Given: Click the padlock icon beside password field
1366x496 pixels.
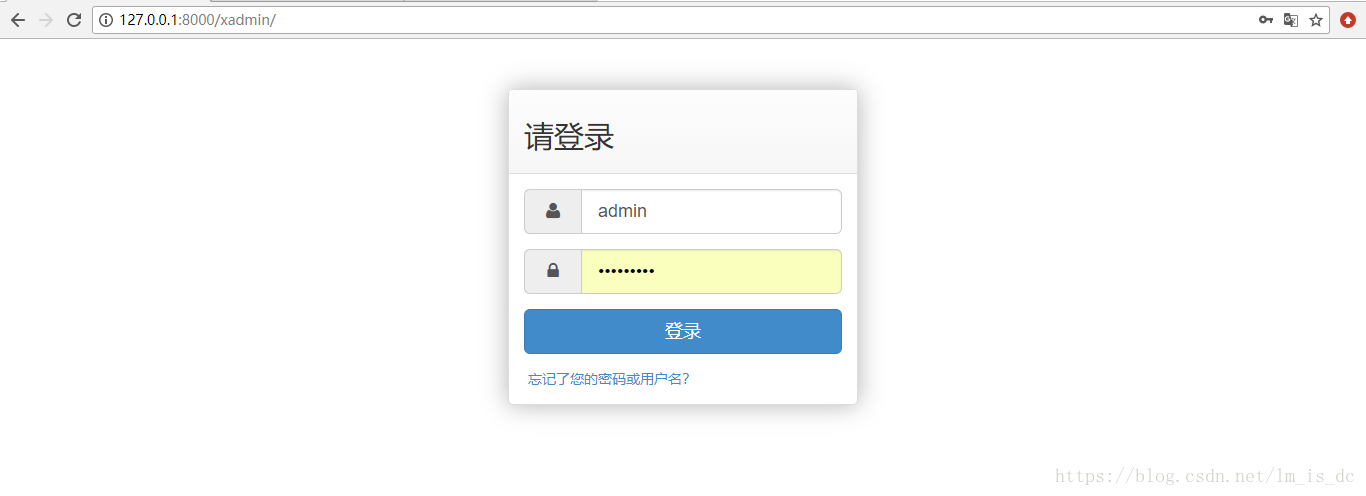Looking at the screenshot, I should 553,271.
